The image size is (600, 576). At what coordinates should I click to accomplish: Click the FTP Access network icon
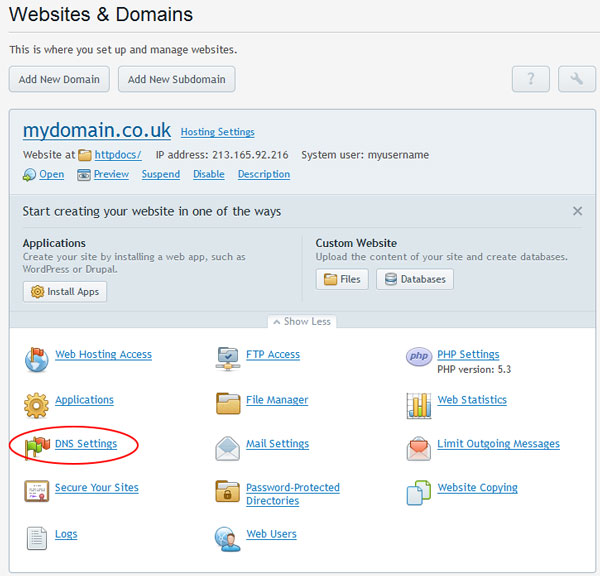228,359
